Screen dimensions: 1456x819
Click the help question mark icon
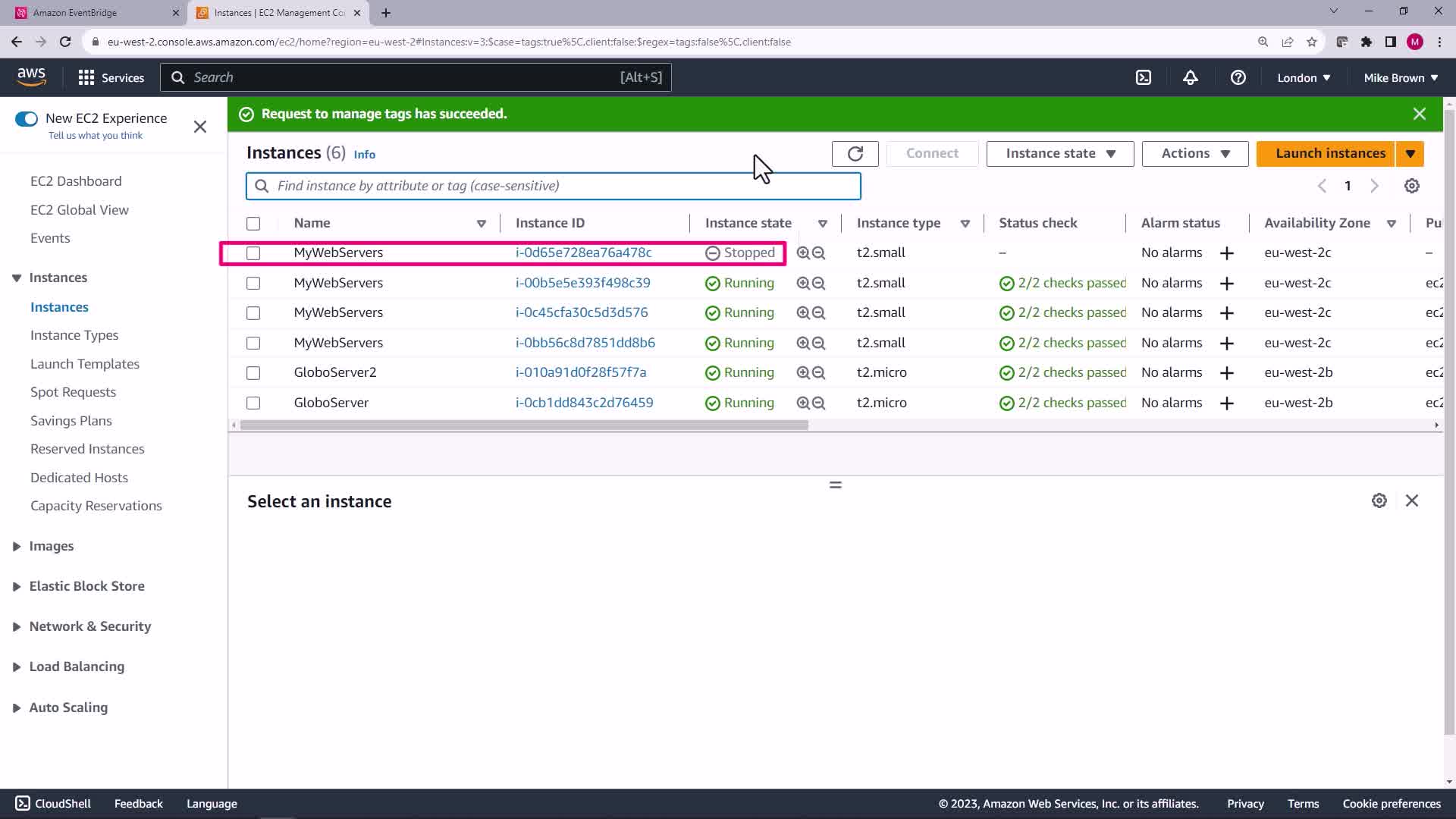tap(1238, 77)
